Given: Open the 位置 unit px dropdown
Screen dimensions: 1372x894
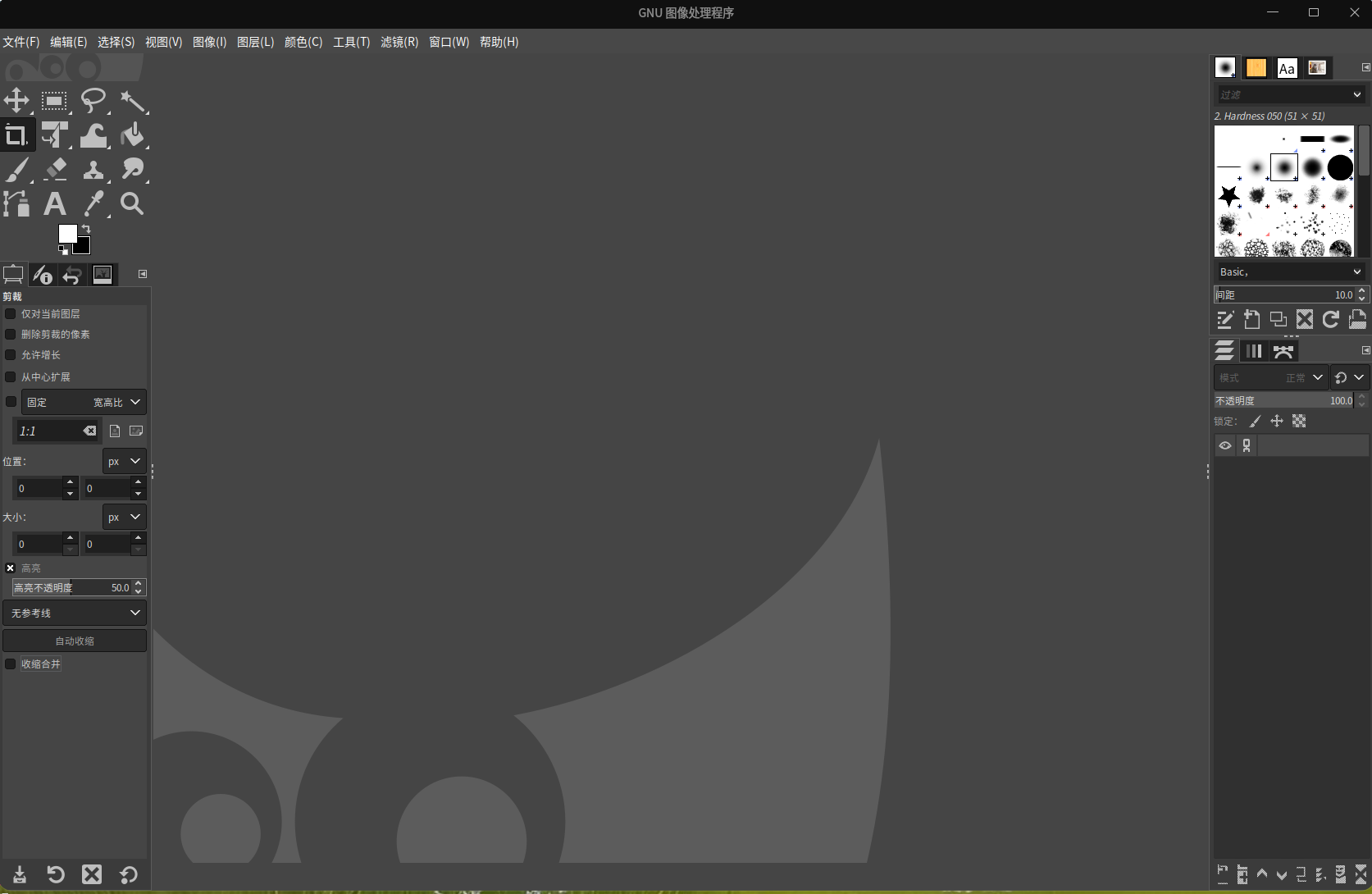Looking at the screenshot, I should coord(125,461).
